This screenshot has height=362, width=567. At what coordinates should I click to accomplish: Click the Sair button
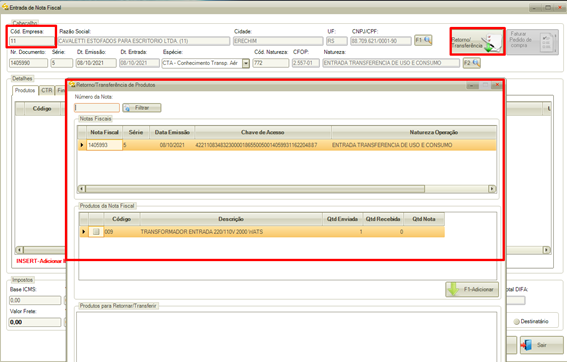541,345
